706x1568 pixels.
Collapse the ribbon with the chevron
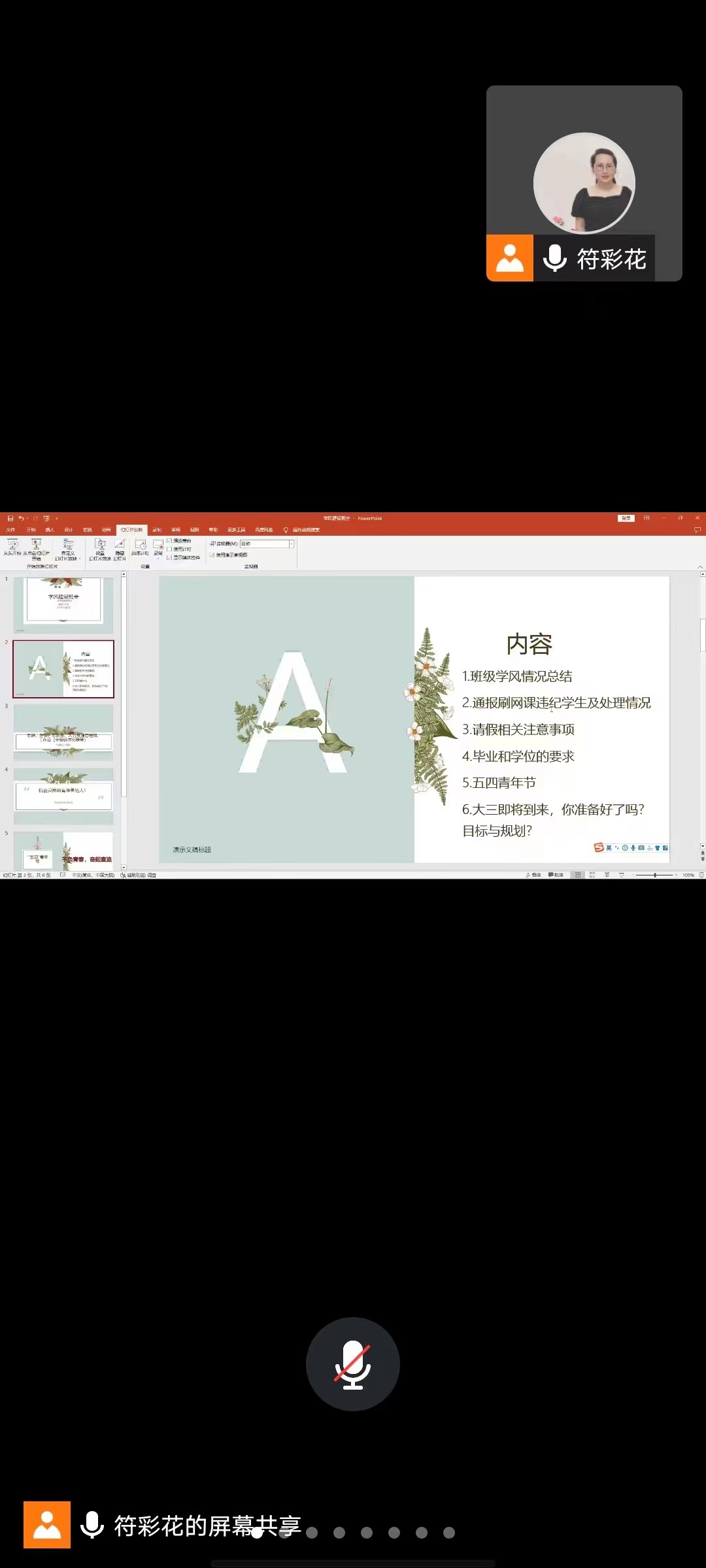700,566
